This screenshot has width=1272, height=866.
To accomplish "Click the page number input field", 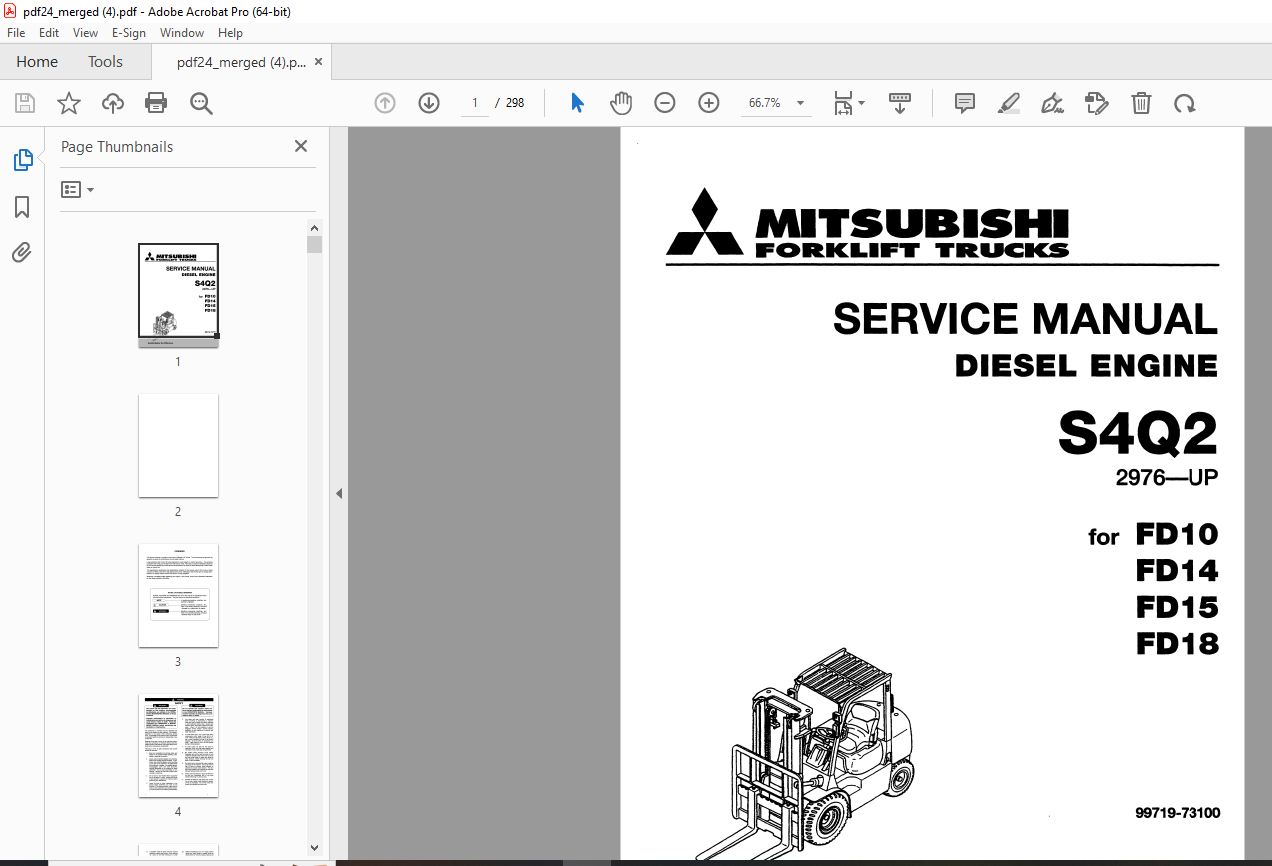I will [x=474, y=103].
